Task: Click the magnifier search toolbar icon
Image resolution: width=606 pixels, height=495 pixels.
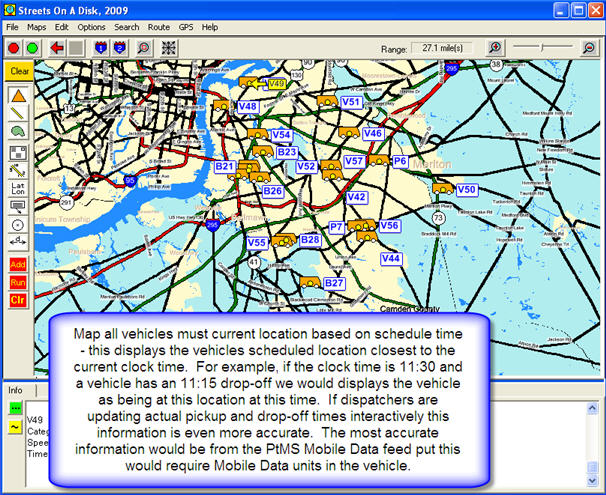Action: pyautogui.click(x=144, y=48)
